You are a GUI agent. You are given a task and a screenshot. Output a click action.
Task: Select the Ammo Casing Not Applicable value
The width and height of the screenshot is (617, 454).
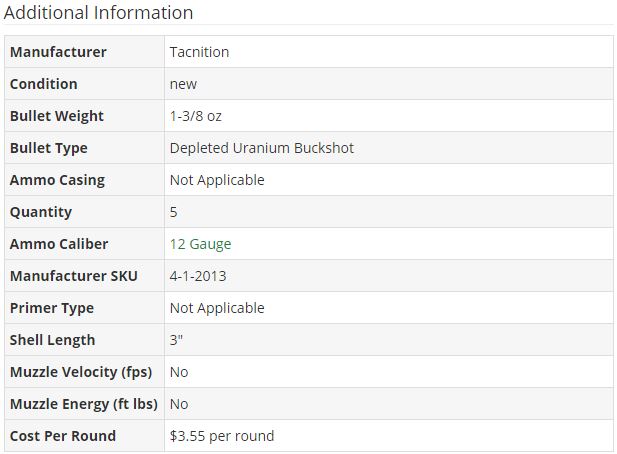coord(217,180)
